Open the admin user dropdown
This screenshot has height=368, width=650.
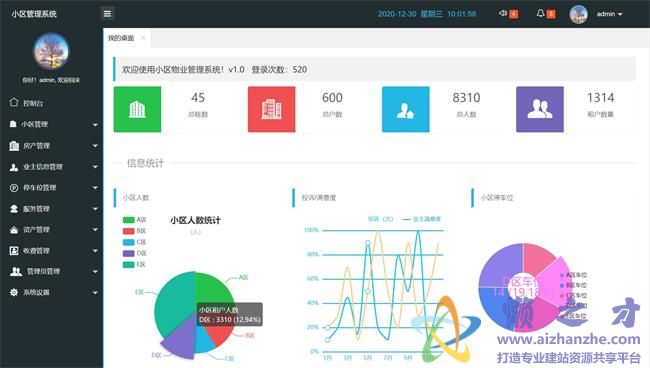(609, 14)
